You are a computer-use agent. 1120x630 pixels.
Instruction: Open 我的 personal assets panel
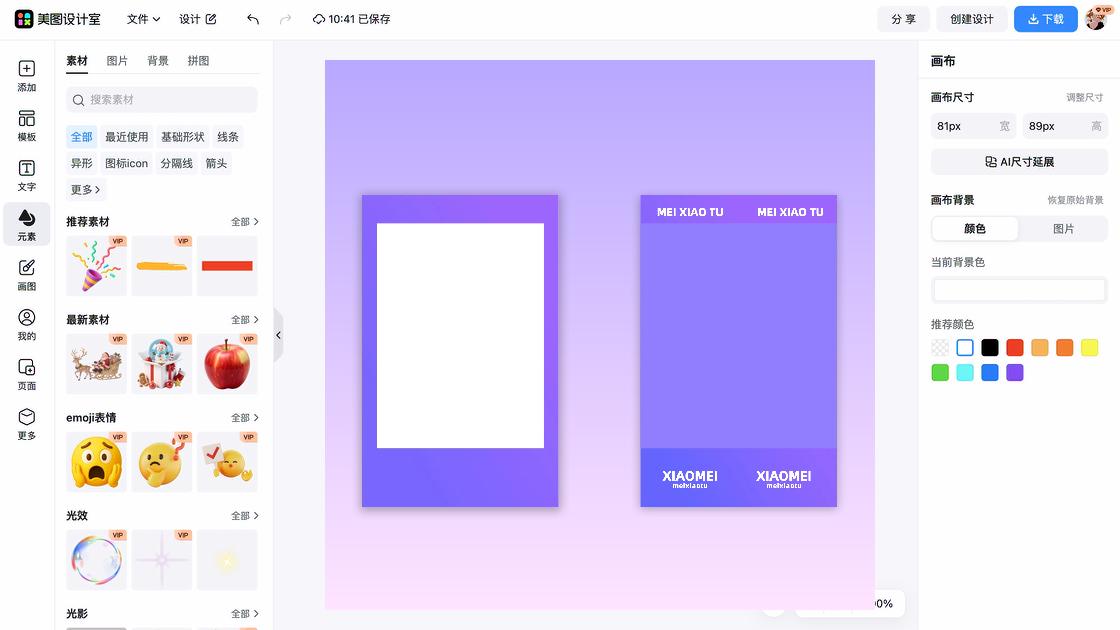[x=27, y=324]
